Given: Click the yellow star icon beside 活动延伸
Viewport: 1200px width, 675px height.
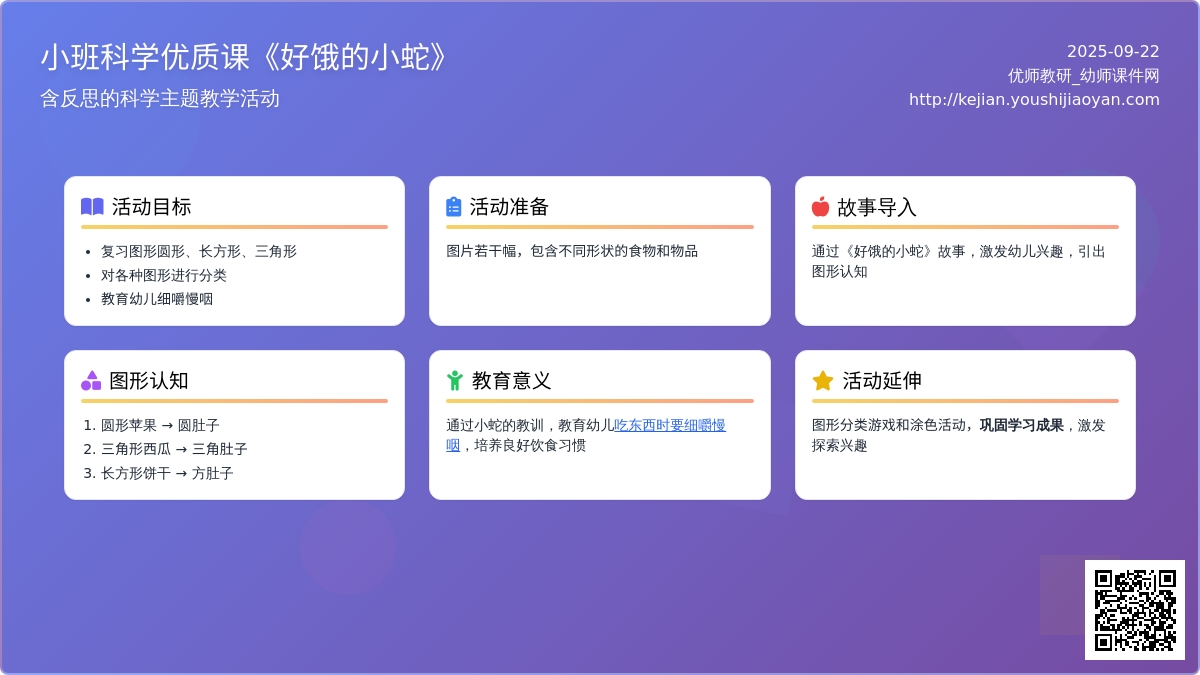Looking at the screenshot, I should 823,381.
